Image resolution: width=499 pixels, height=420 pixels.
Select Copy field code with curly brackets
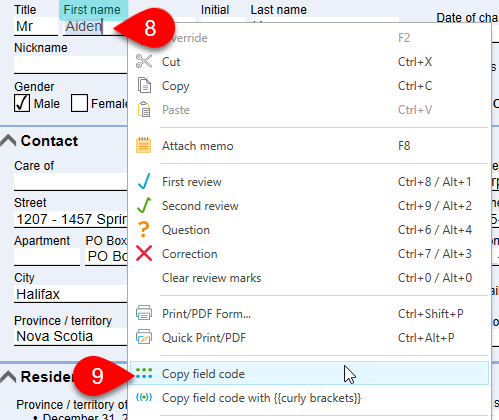coord(309,398)
